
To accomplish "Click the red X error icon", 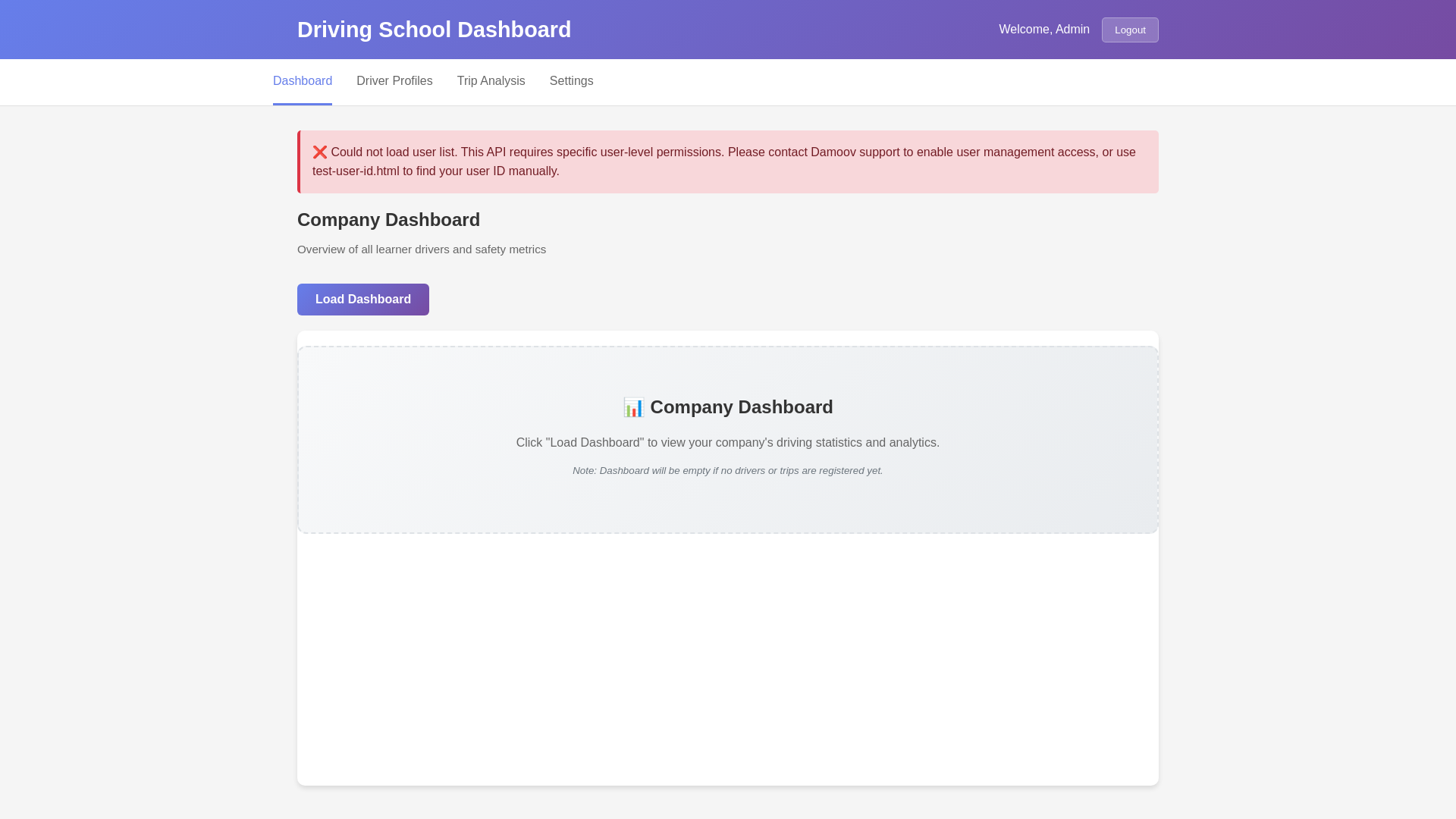I will pyautogui.click(x=320, y=152).
